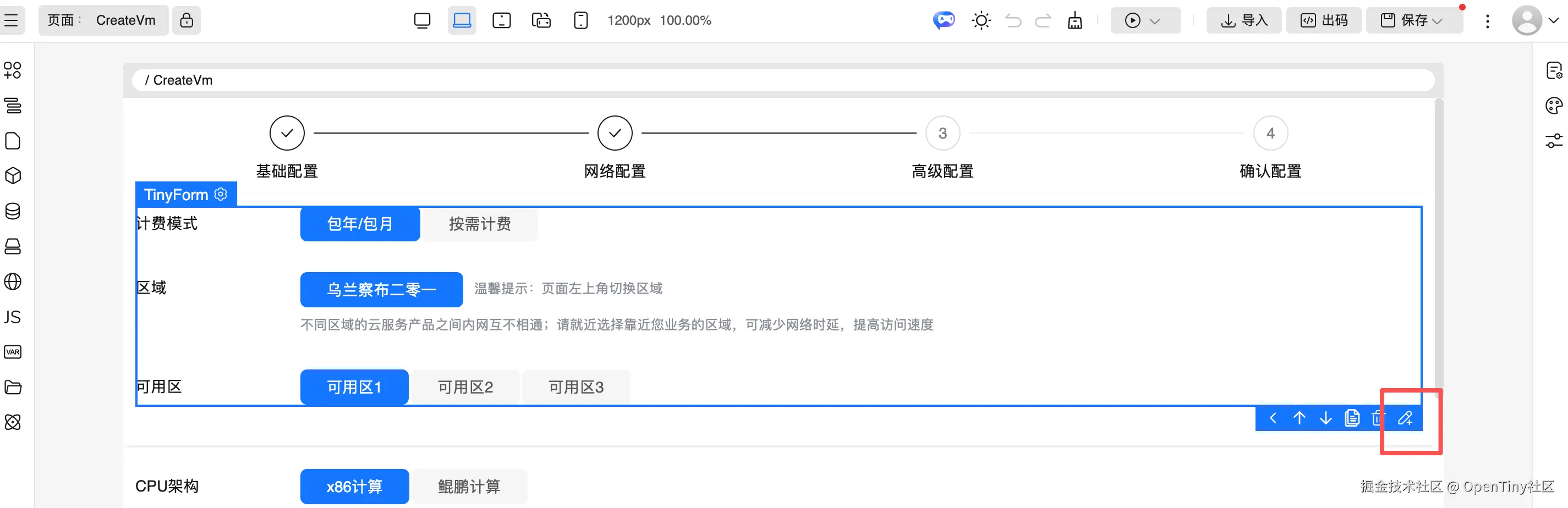Click the 导入 import button

pyautogui.click(x=1243, y=21)
